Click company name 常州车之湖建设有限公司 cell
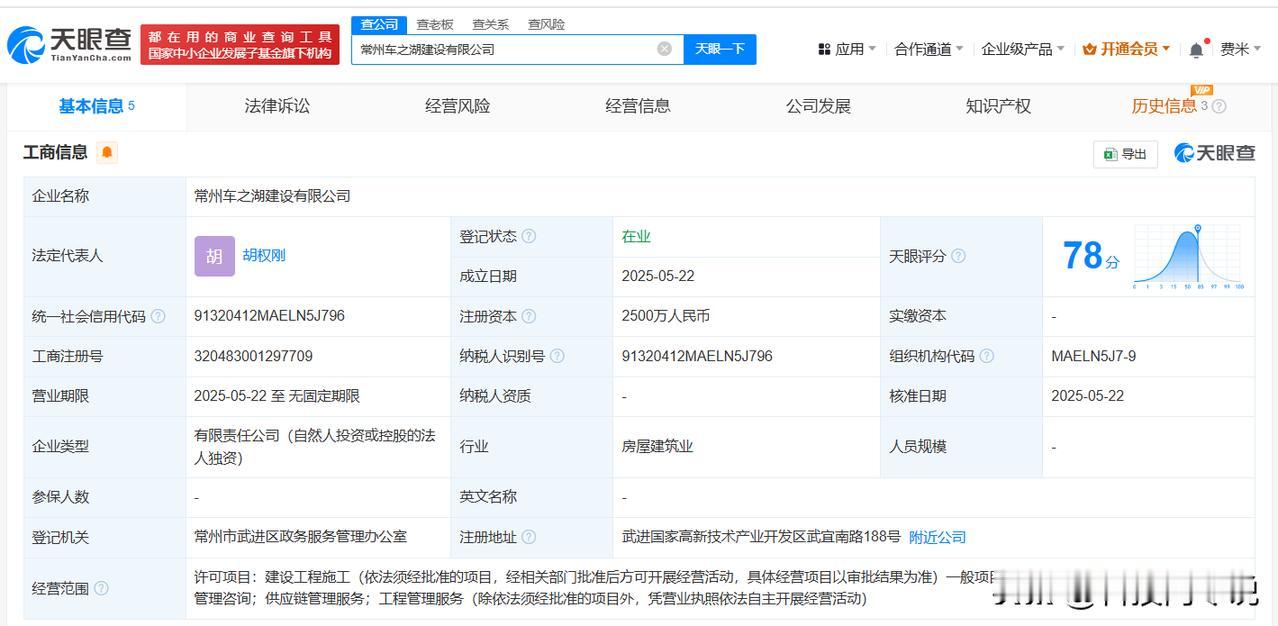Image resolution: width=1278 pixels, height=626 pixels. 272,196
